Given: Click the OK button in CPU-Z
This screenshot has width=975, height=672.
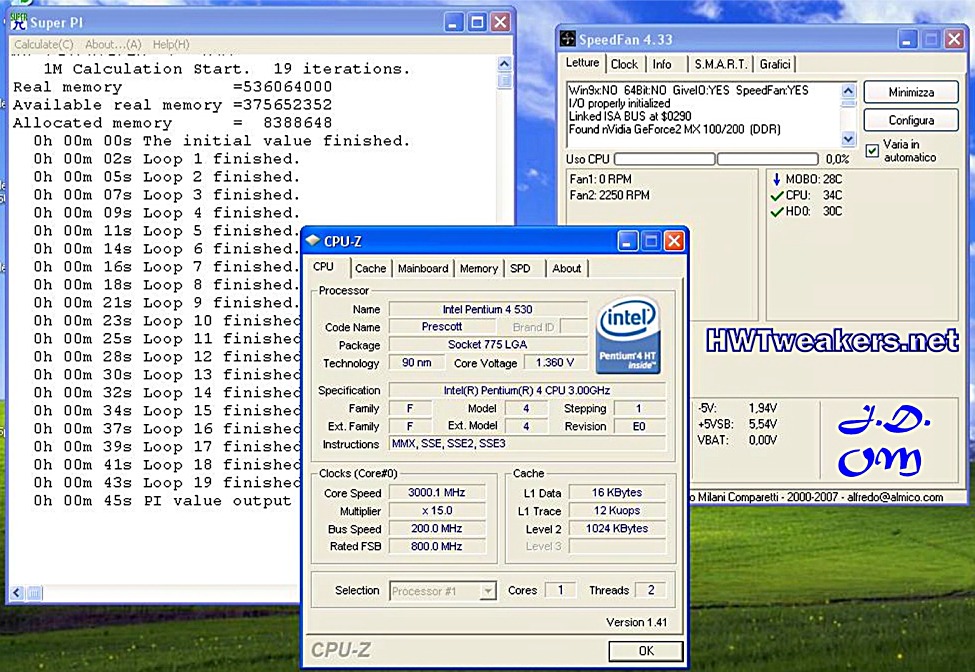Looking at the screenshot, I should (x=646, y=651).
